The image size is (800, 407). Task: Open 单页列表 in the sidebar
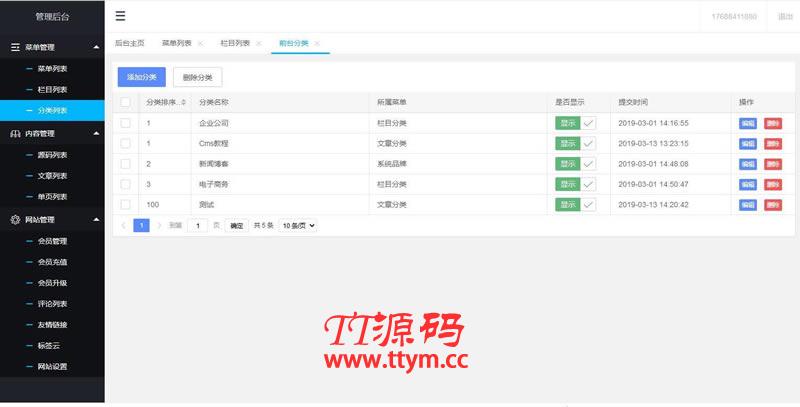tap(52, 197)
